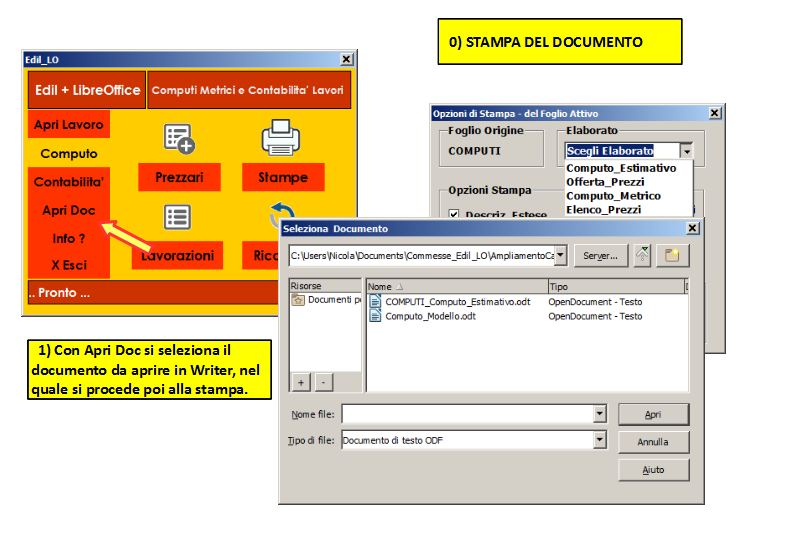Add a place with plus button
The height and width of the screenshot is (559, 793).
click(x=301, y=382)
